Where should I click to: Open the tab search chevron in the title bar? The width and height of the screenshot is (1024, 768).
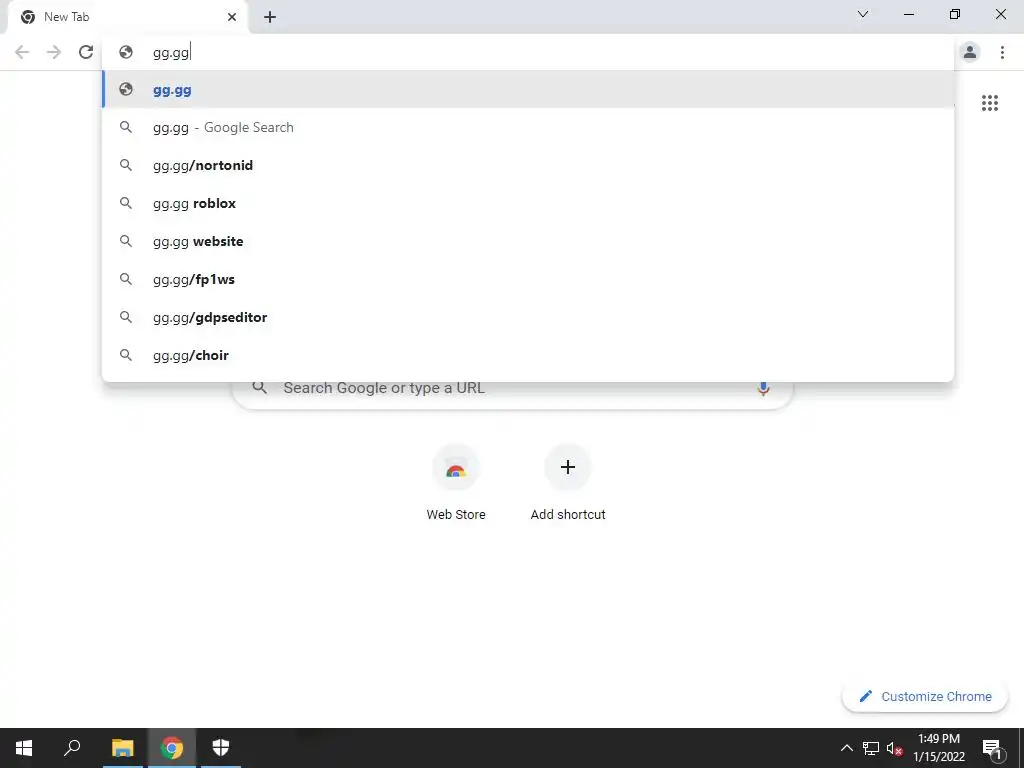point(863,14)
